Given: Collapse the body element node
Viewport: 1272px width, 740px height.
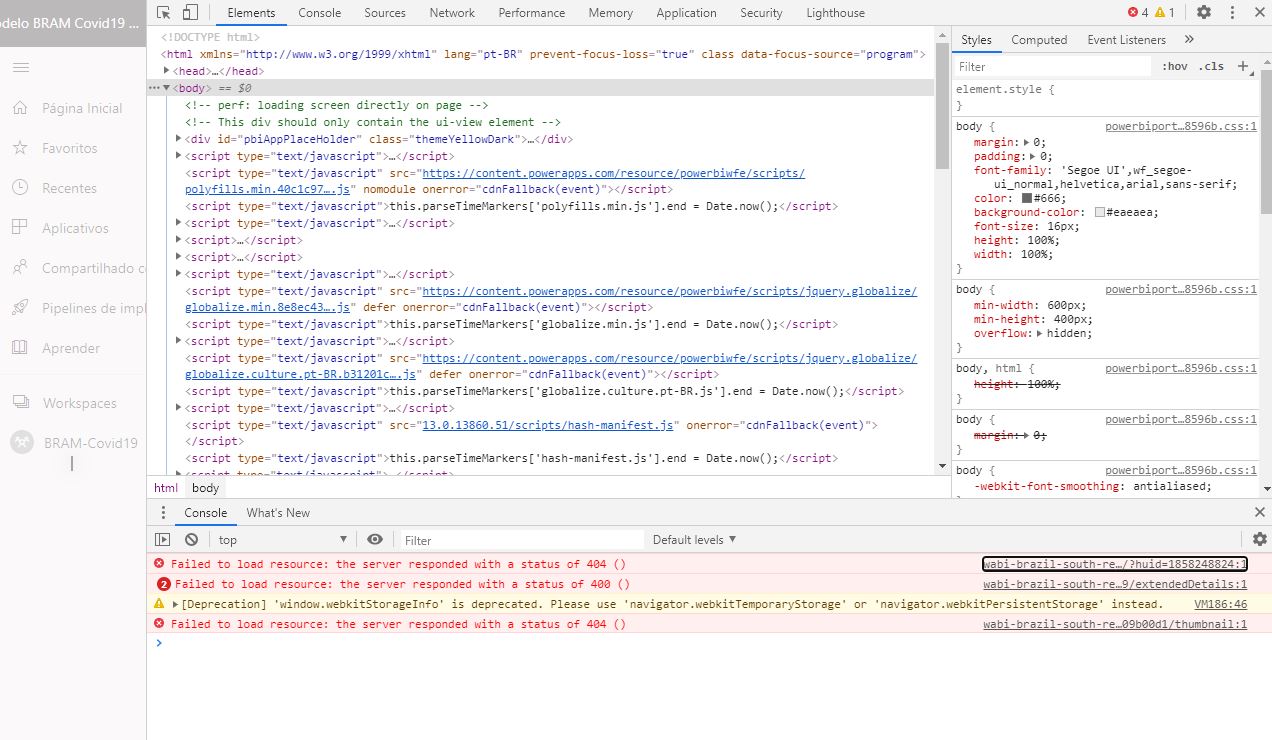Looking at the screenshot, I should coord(167,88).
